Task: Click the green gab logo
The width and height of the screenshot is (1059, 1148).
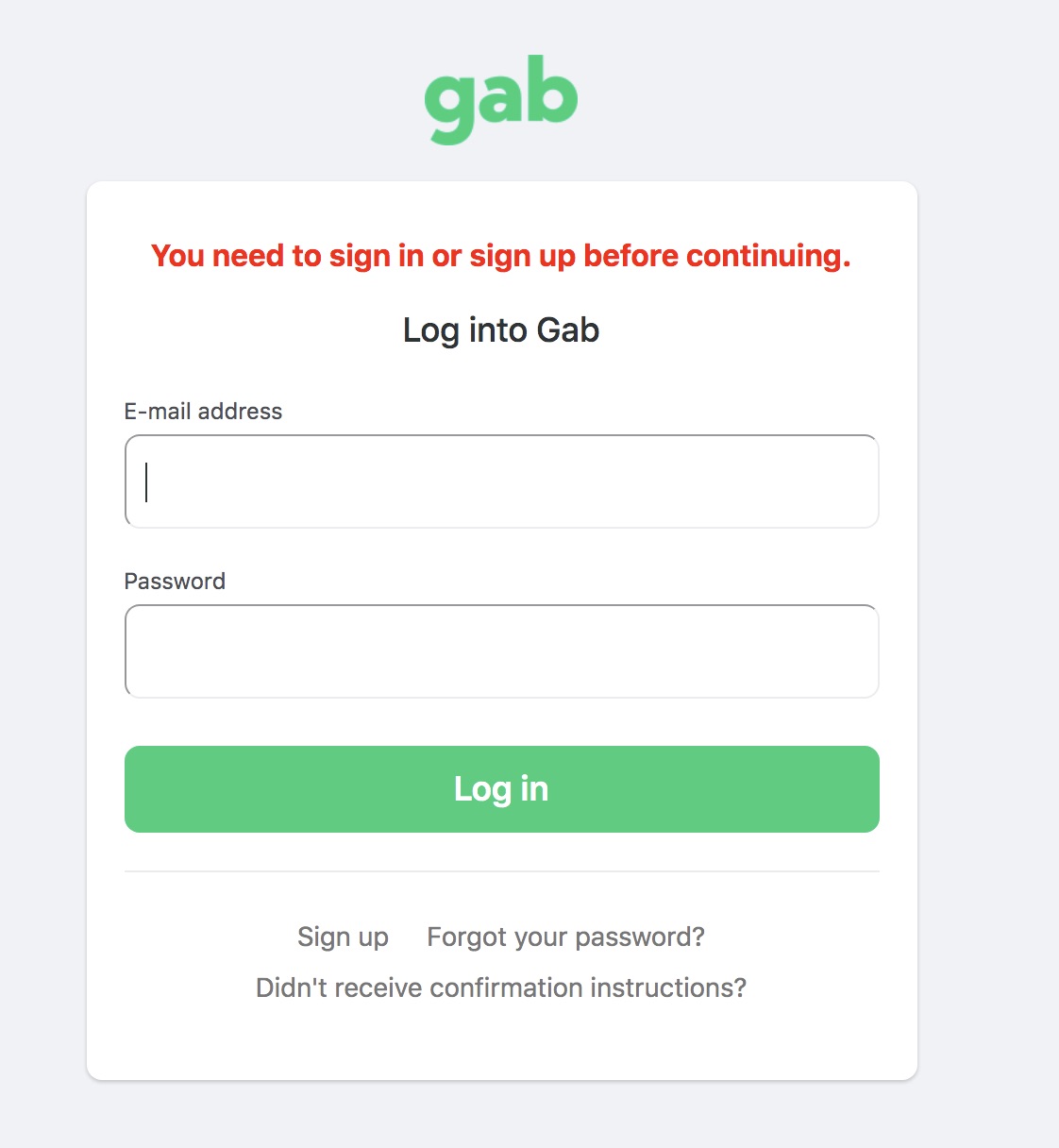Action: pos(501,98)
